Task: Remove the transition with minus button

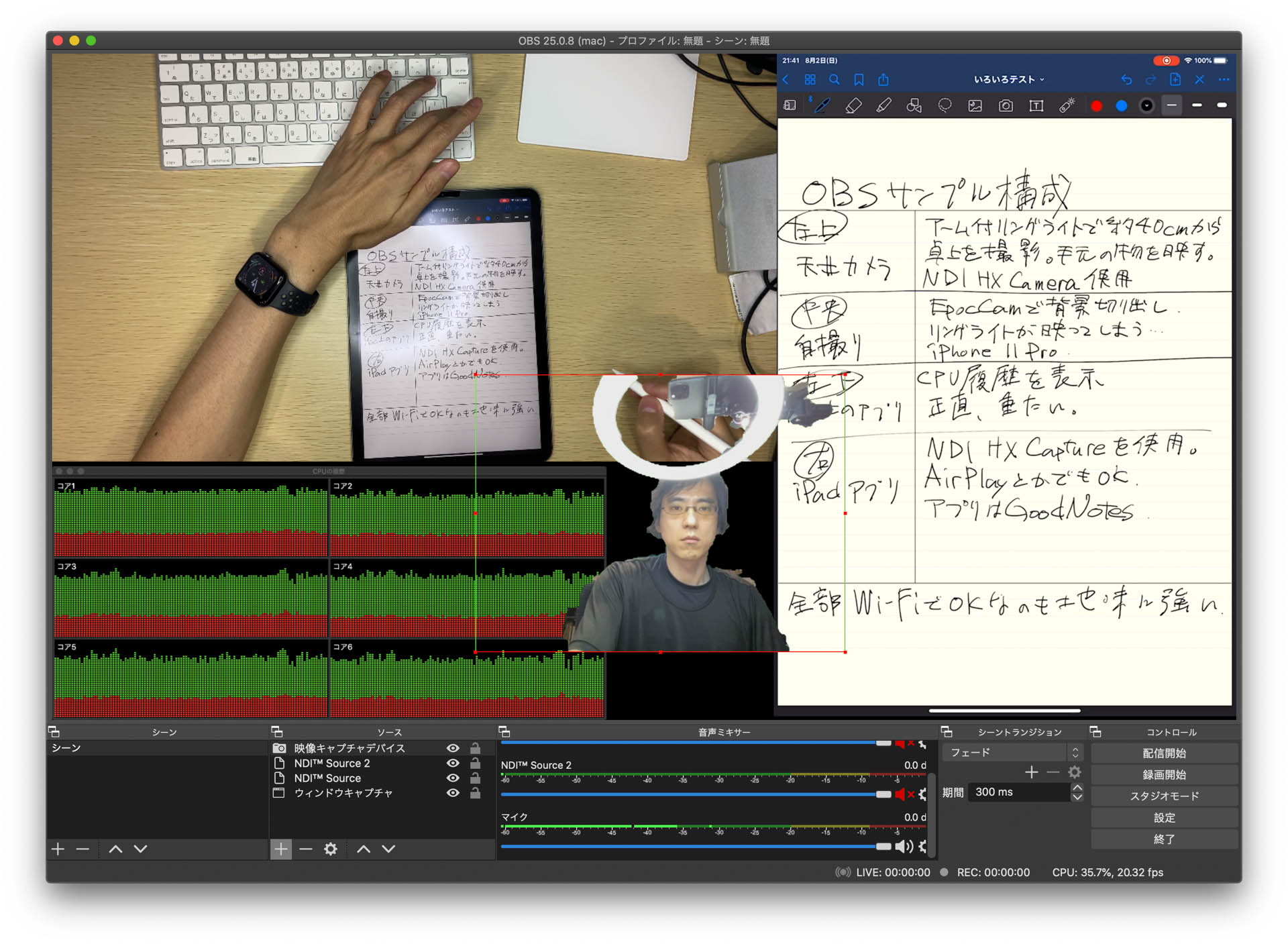Action: (x=1053, y=772)
